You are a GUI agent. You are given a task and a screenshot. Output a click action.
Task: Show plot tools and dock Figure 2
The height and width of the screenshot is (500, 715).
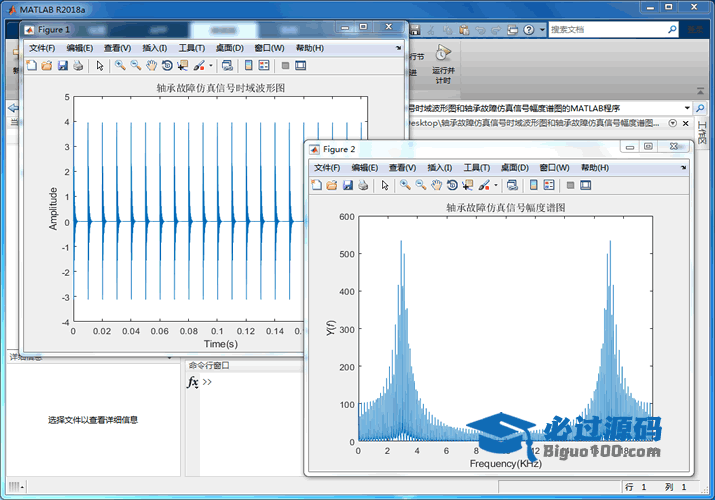point(585,185)
